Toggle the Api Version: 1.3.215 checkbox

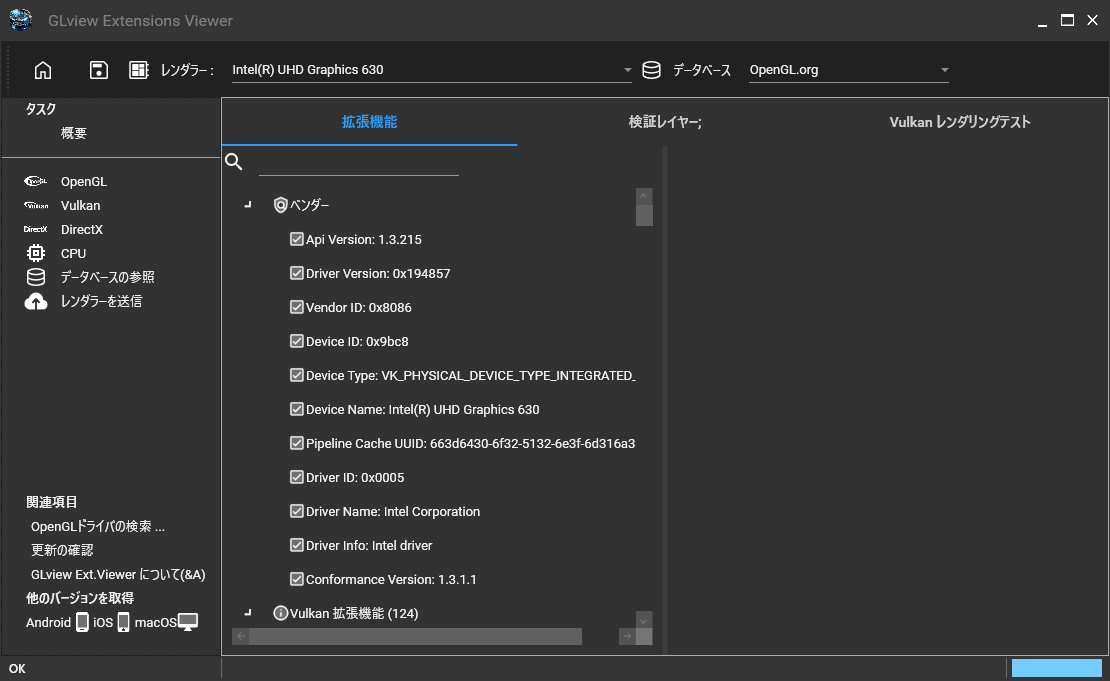(x=297, y=239)
